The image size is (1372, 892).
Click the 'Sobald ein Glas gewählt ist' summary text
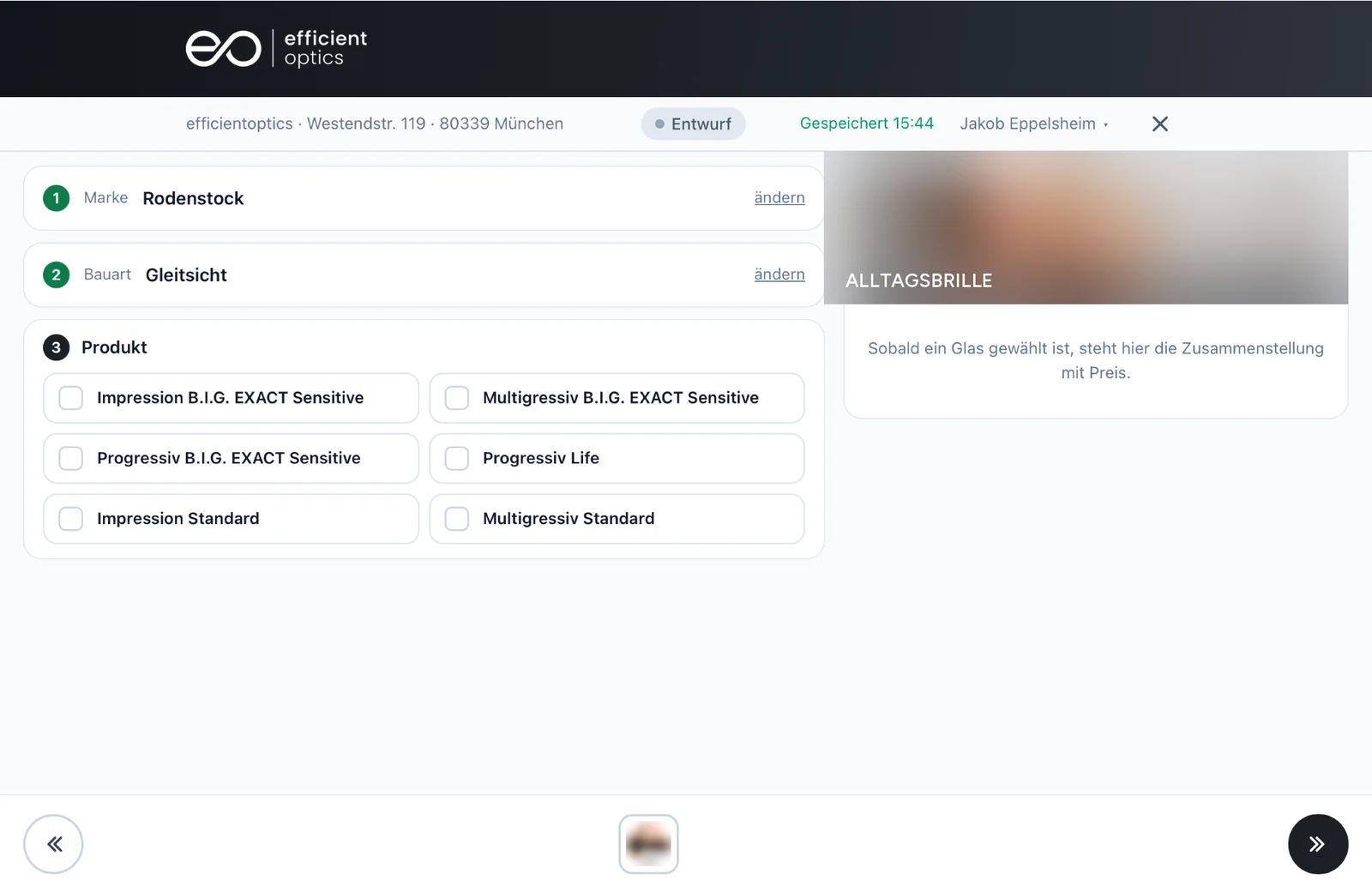tap(1096, 360)
